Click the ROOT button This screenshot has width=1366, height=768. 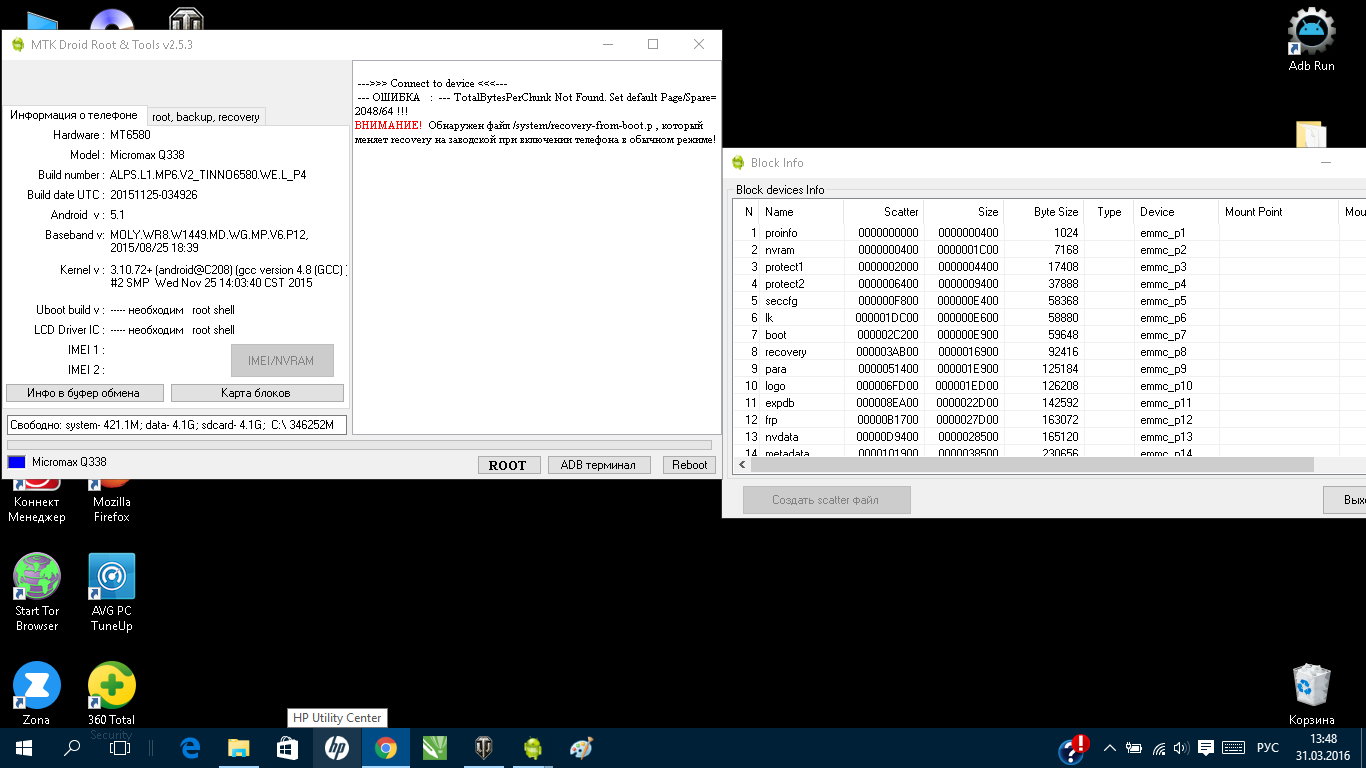[x=508, y=465]
